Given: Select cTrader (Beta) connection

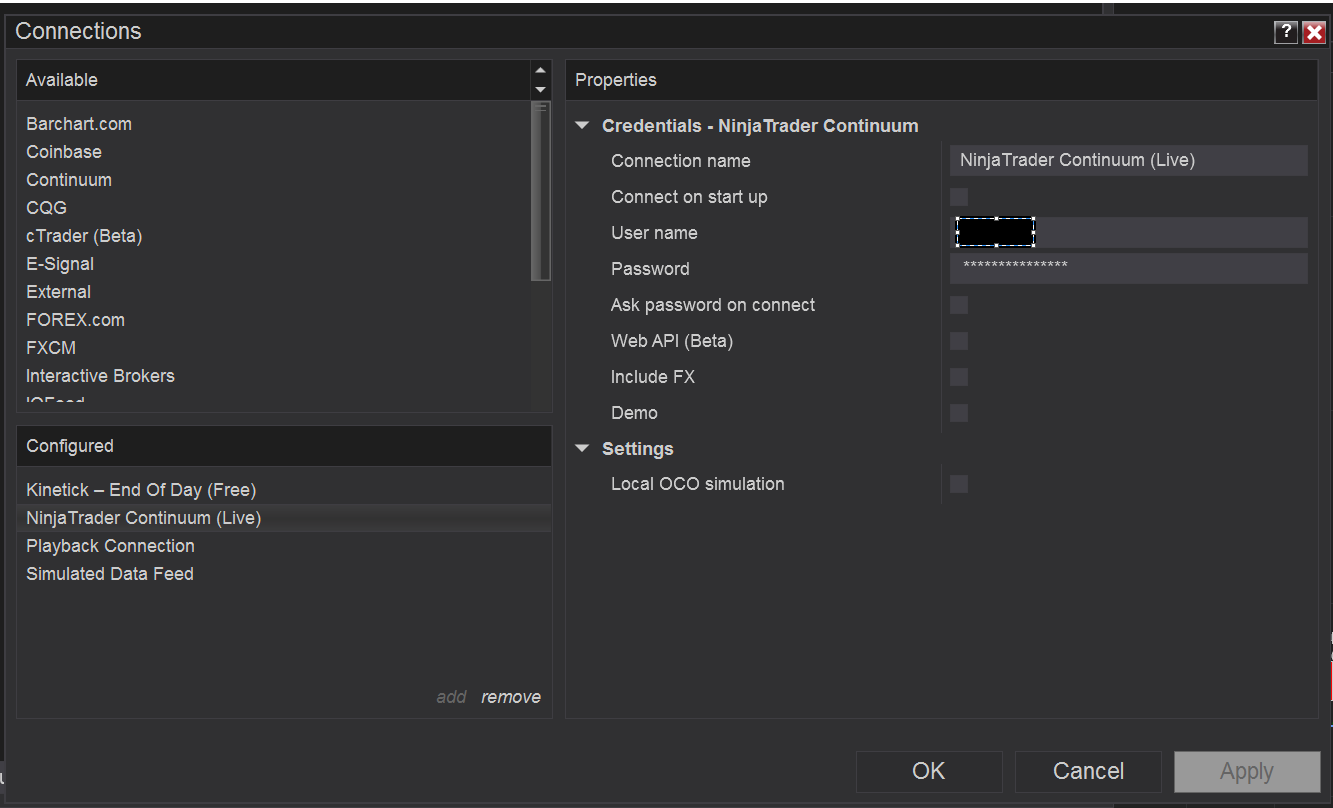Looking at the screenshot, I should 84,236.
